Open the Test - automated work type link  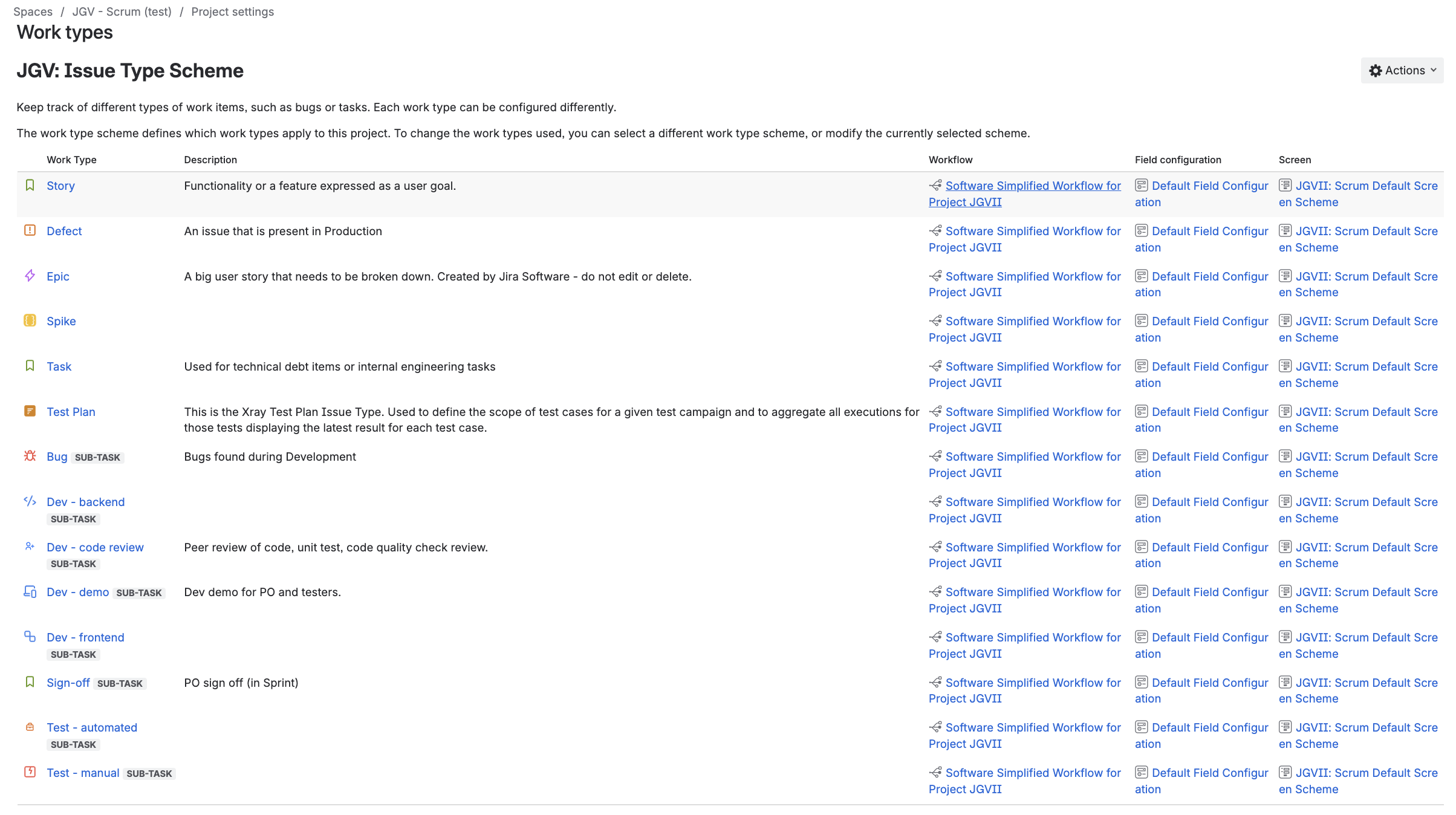pyautogui.click(x=92, y=727)
